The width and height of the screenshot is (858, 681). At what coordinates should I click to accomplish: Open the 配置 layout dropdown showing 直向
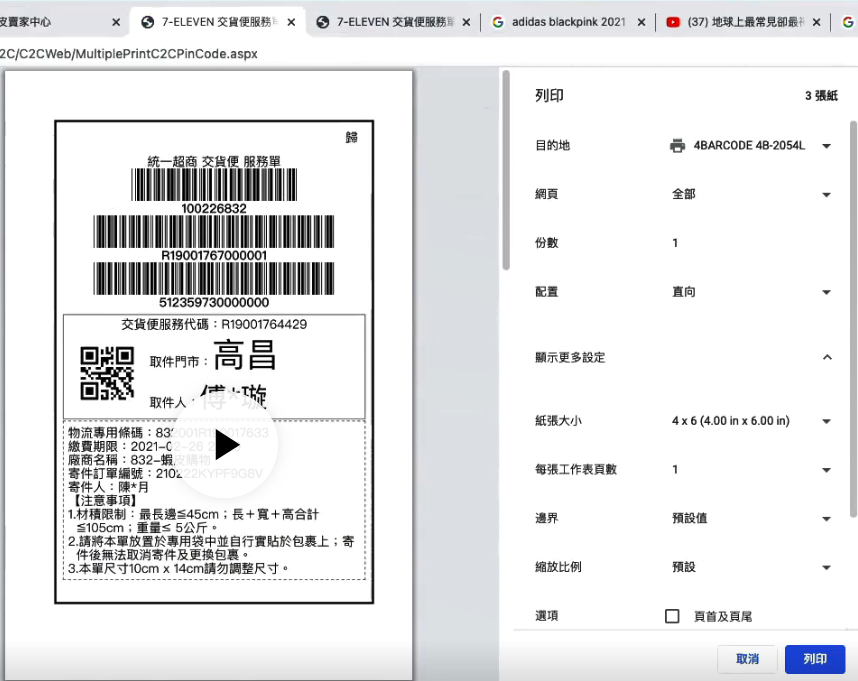click(x=750, y=292)
